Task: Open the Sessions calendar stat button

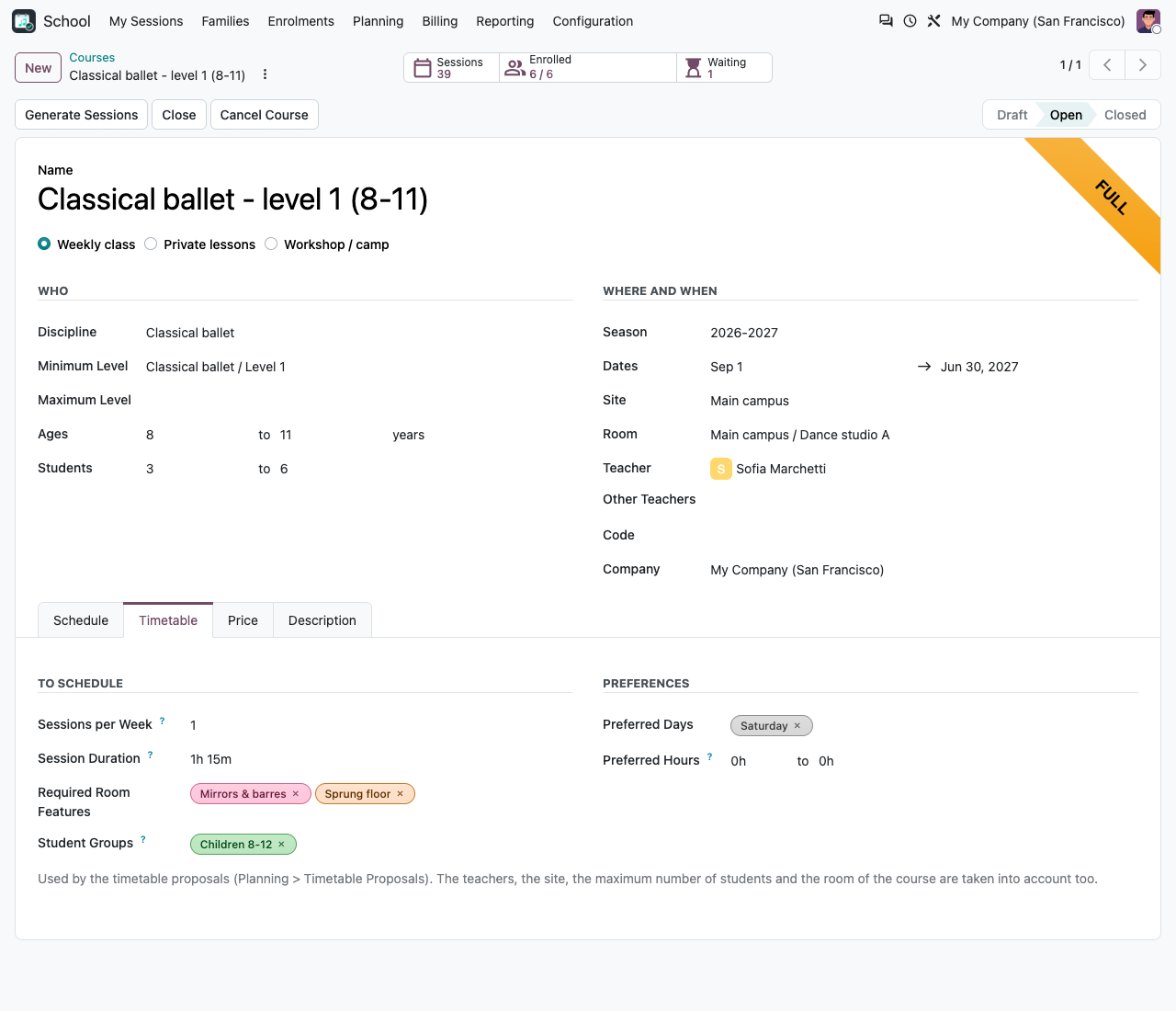Action: point(451,68)
